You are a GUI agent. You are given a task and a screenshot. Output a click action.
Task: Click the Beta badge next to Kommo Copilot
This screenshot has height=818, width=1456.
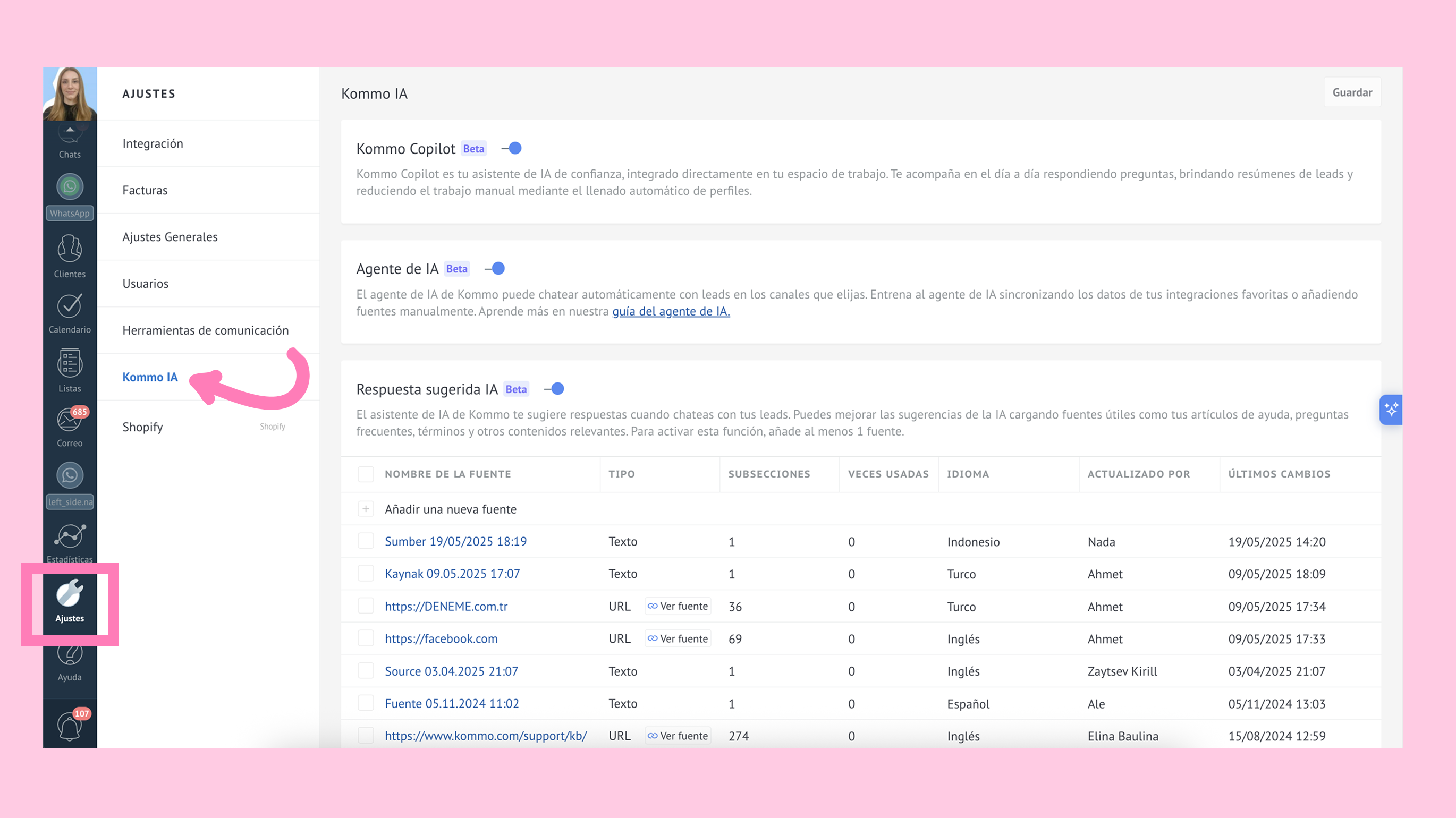point(473,149)
